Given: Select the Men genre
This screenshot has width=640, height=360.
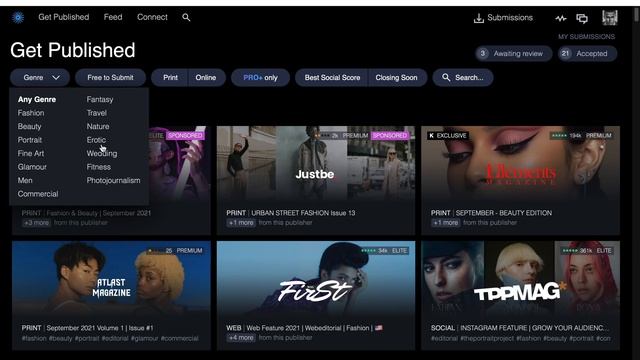Looking at the screenshot, I should tap(25, 180).
